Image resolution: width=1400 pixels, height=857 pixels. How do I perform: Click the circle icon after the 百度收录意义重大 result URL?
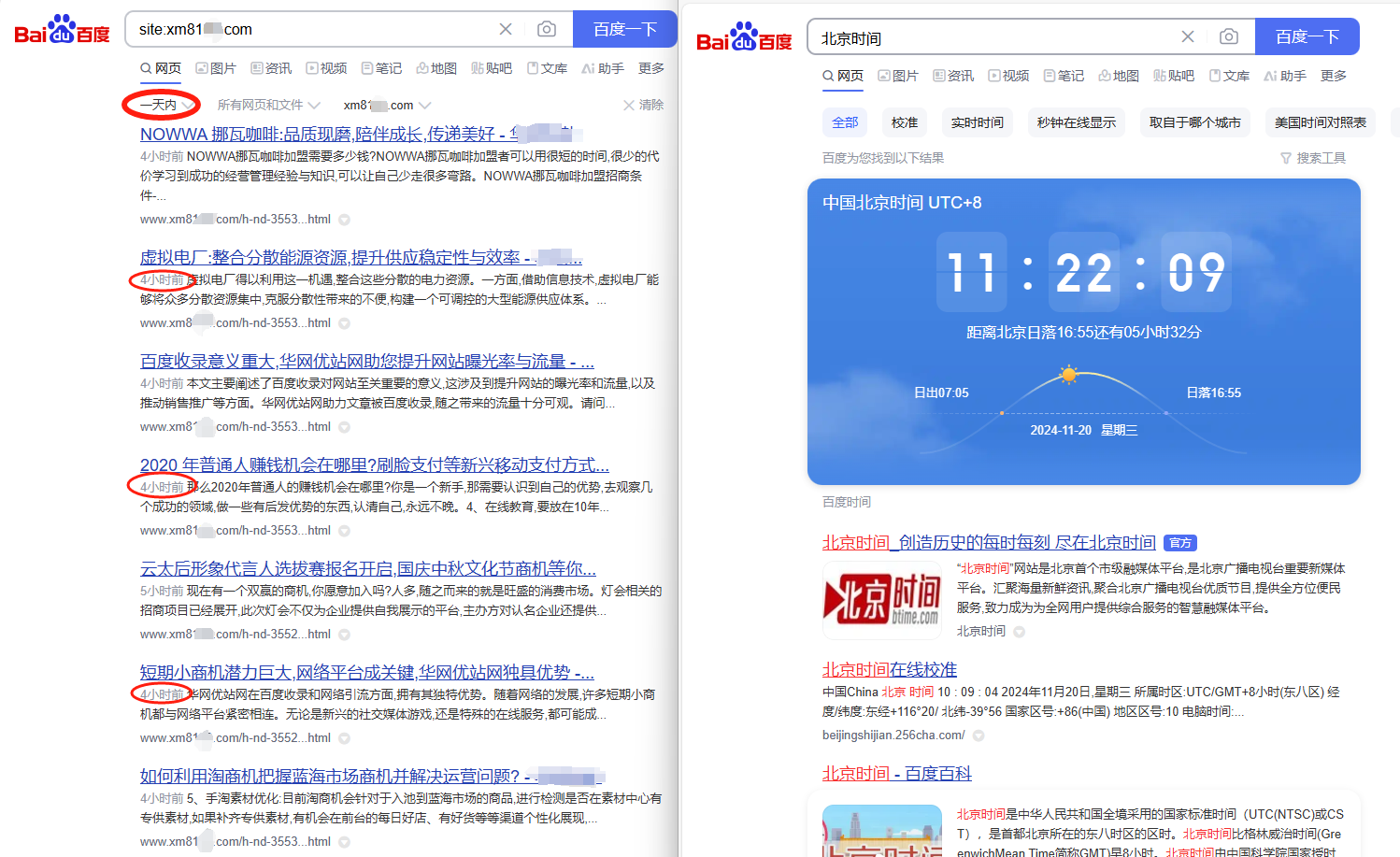tap(344, 427)
